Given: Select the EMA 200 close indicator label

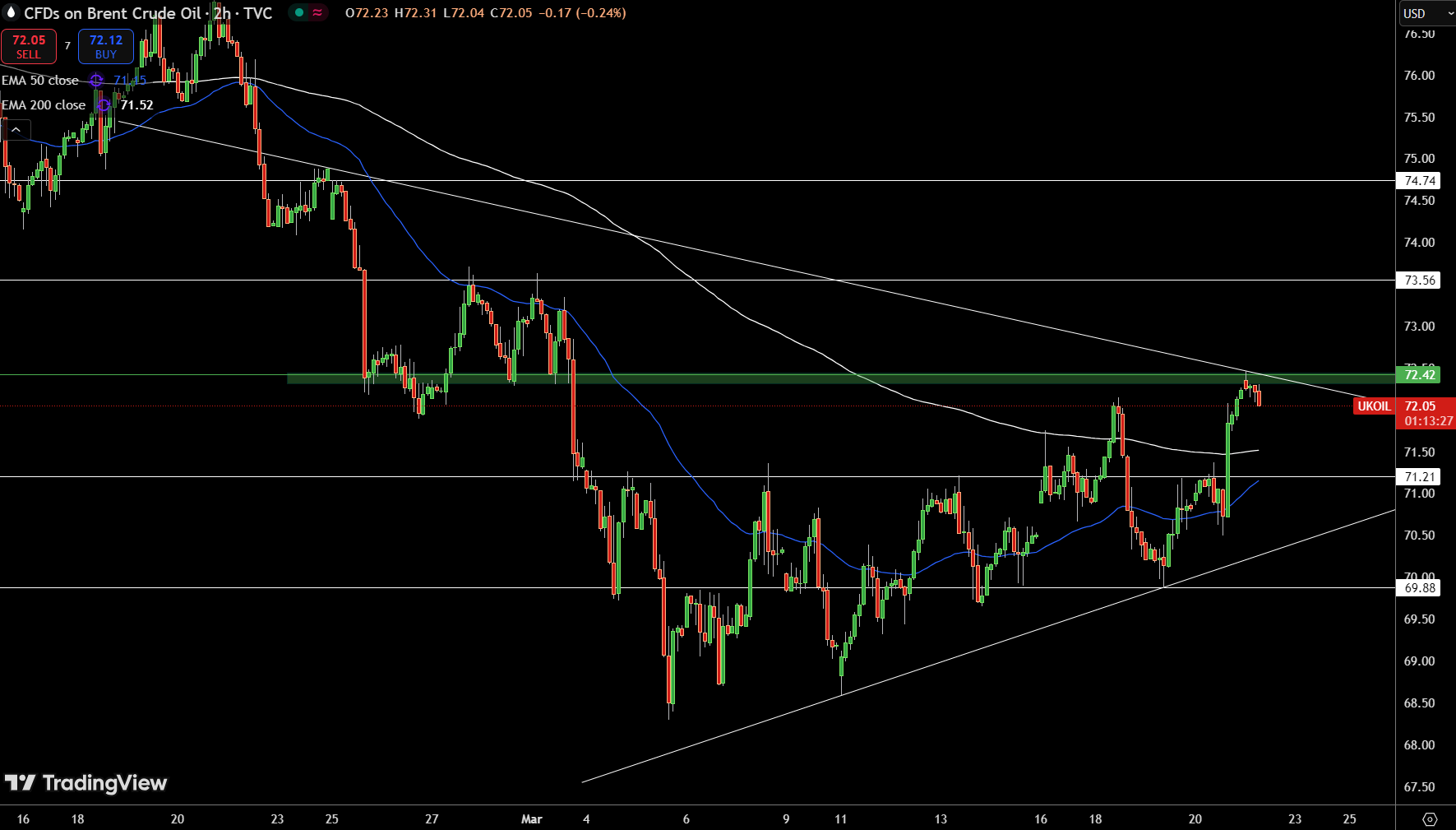Looking at the screenshot, I should pos(44,104).
